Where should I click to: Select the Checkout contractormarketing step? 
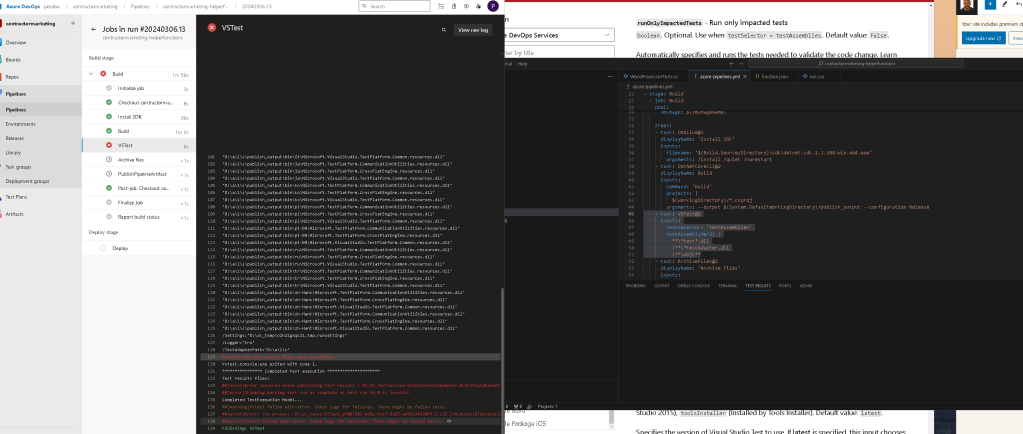point(139,102)
